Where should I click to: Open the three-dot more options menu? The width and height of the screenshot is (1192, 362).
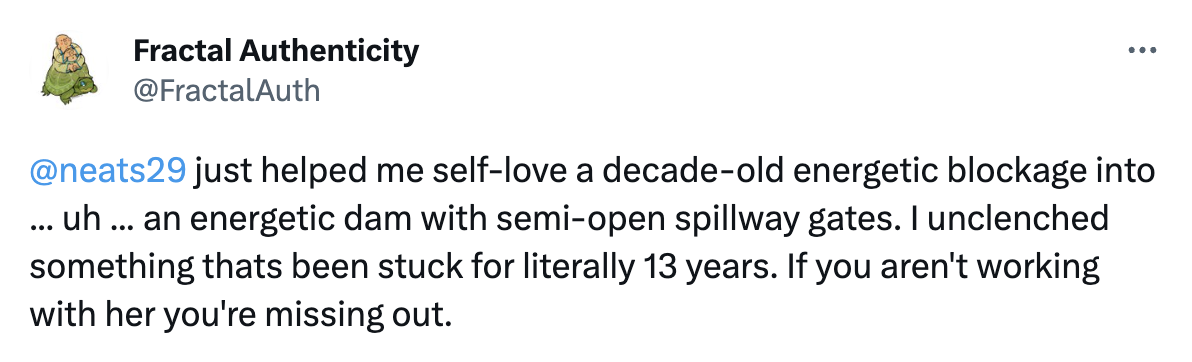[x=1142, y=50]
